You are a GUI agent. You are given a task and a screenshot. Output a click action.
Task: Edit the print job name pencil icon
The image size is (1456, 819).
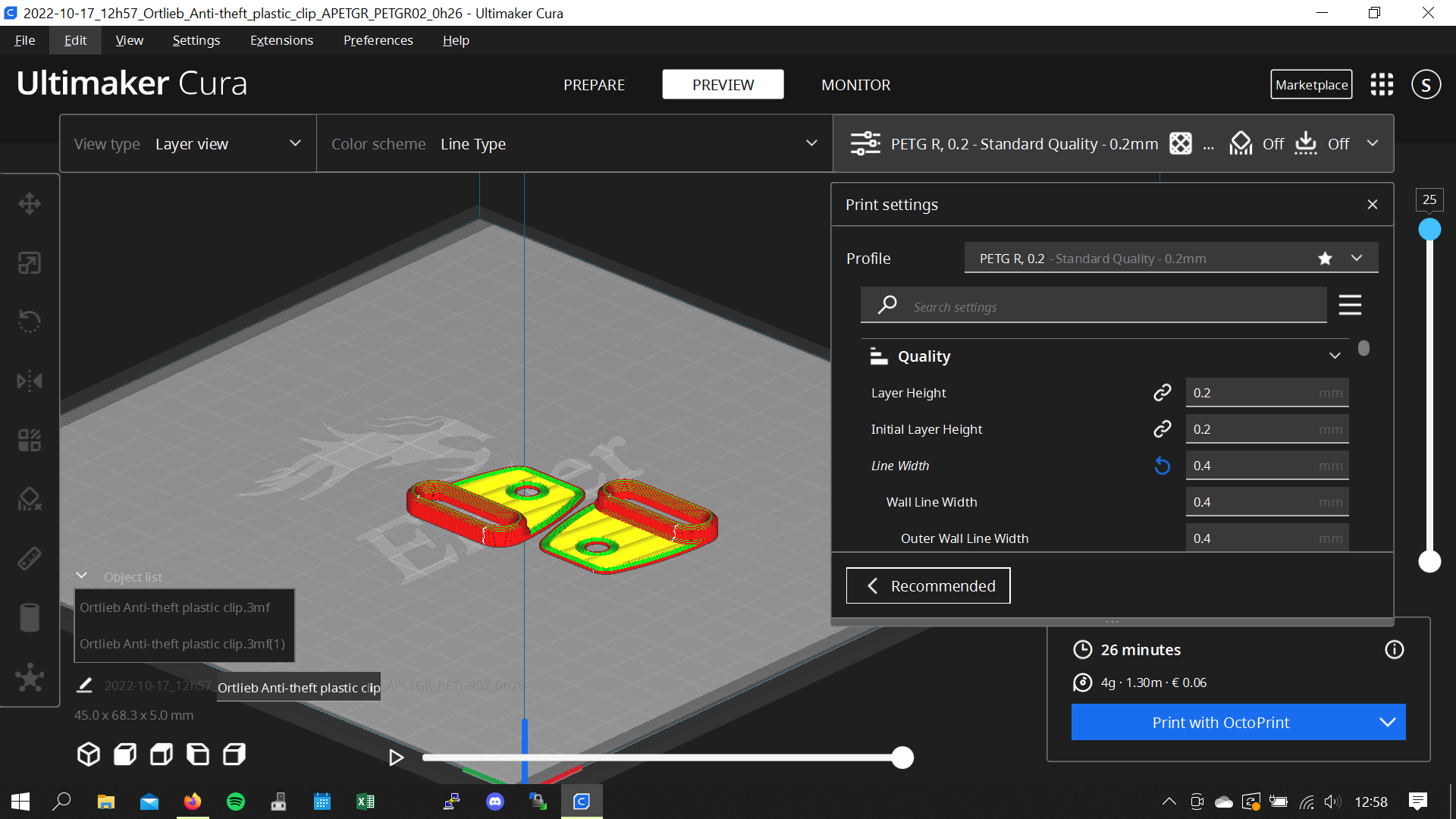(x=85, y=686)
